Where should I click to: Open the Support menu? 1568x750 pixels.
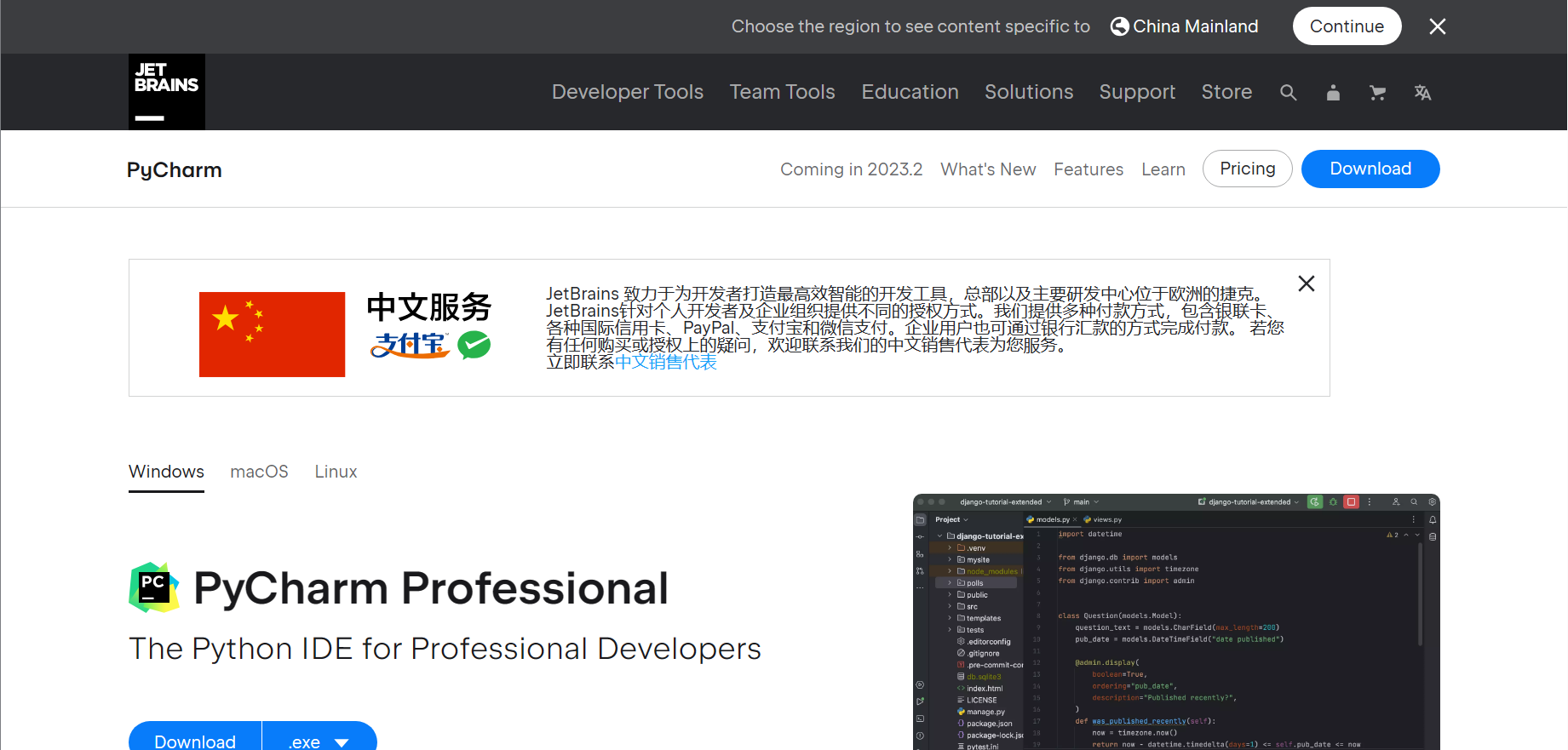tap(1137, 92)
